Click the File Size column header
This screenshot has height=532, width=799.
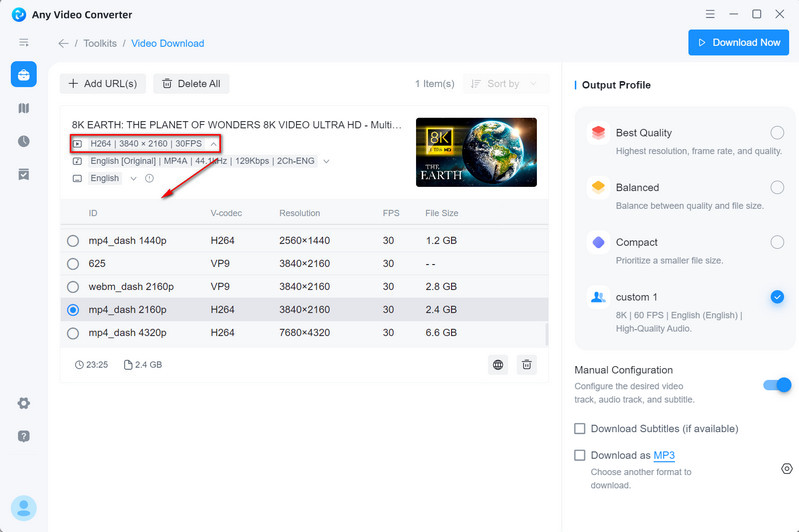pos(442,213)
